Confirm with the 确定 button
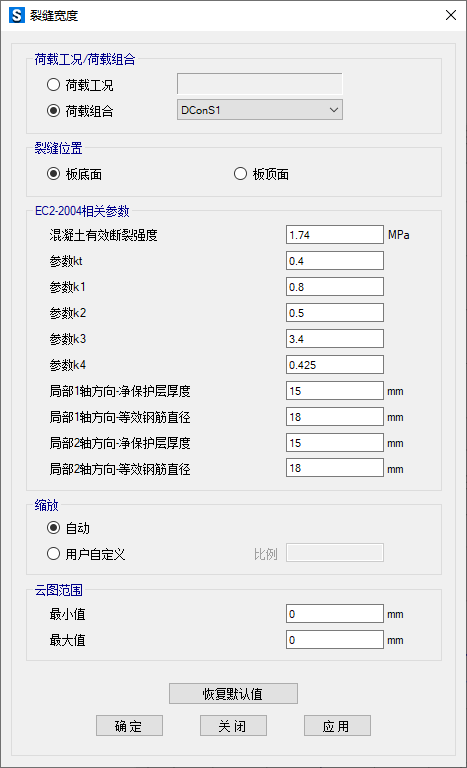Image resolution: width=467 pixels, height=768 pixels. (129, 725)
